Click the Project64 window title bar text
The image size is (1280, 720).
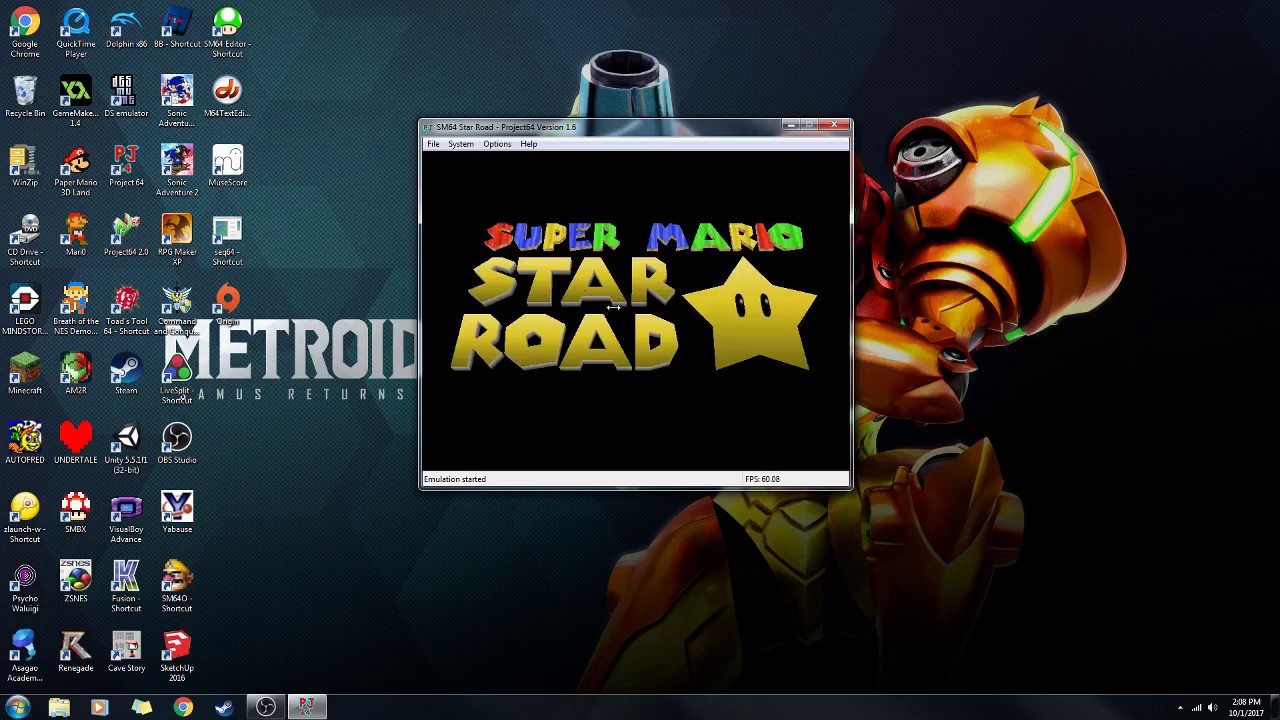(x=506, y=127)
